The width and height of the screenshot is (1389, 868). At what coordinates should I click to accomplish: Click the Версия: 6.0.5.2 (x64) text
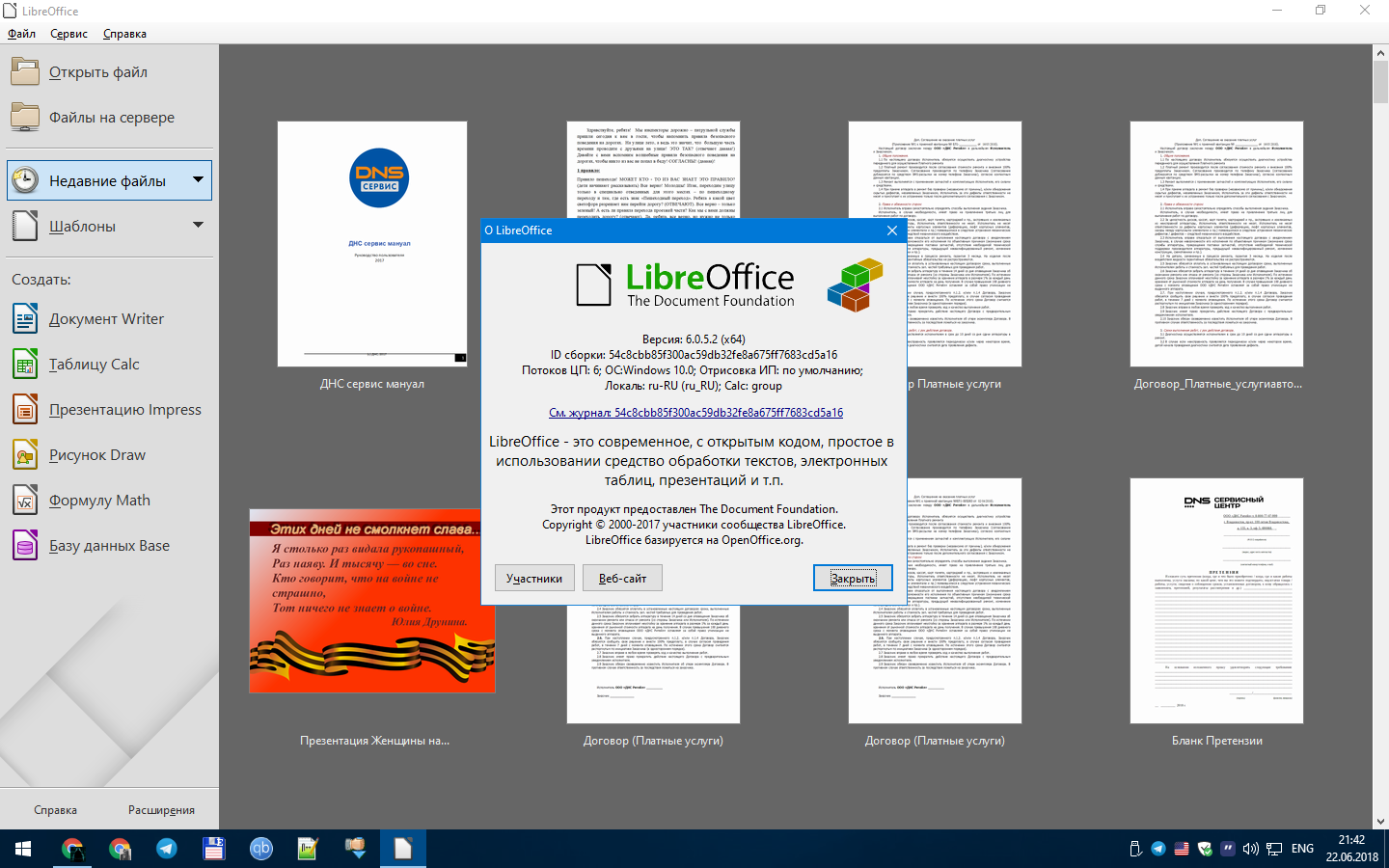click(x=694, y=339)
